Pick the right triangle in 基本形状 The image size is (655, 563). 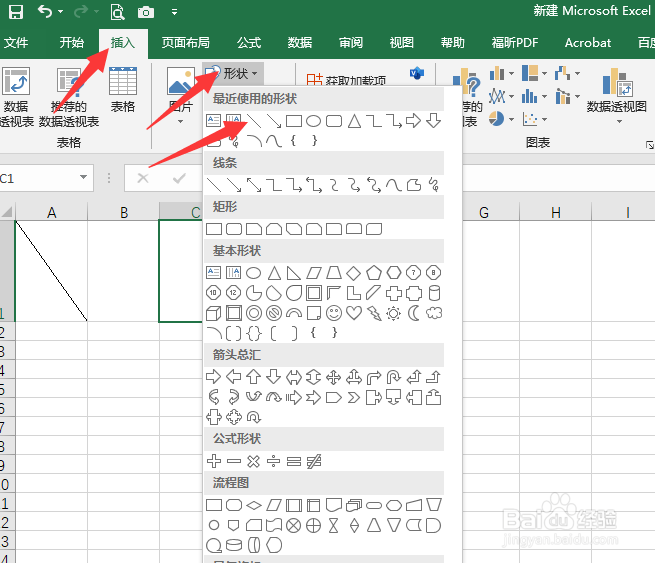[x=294, y=273]
